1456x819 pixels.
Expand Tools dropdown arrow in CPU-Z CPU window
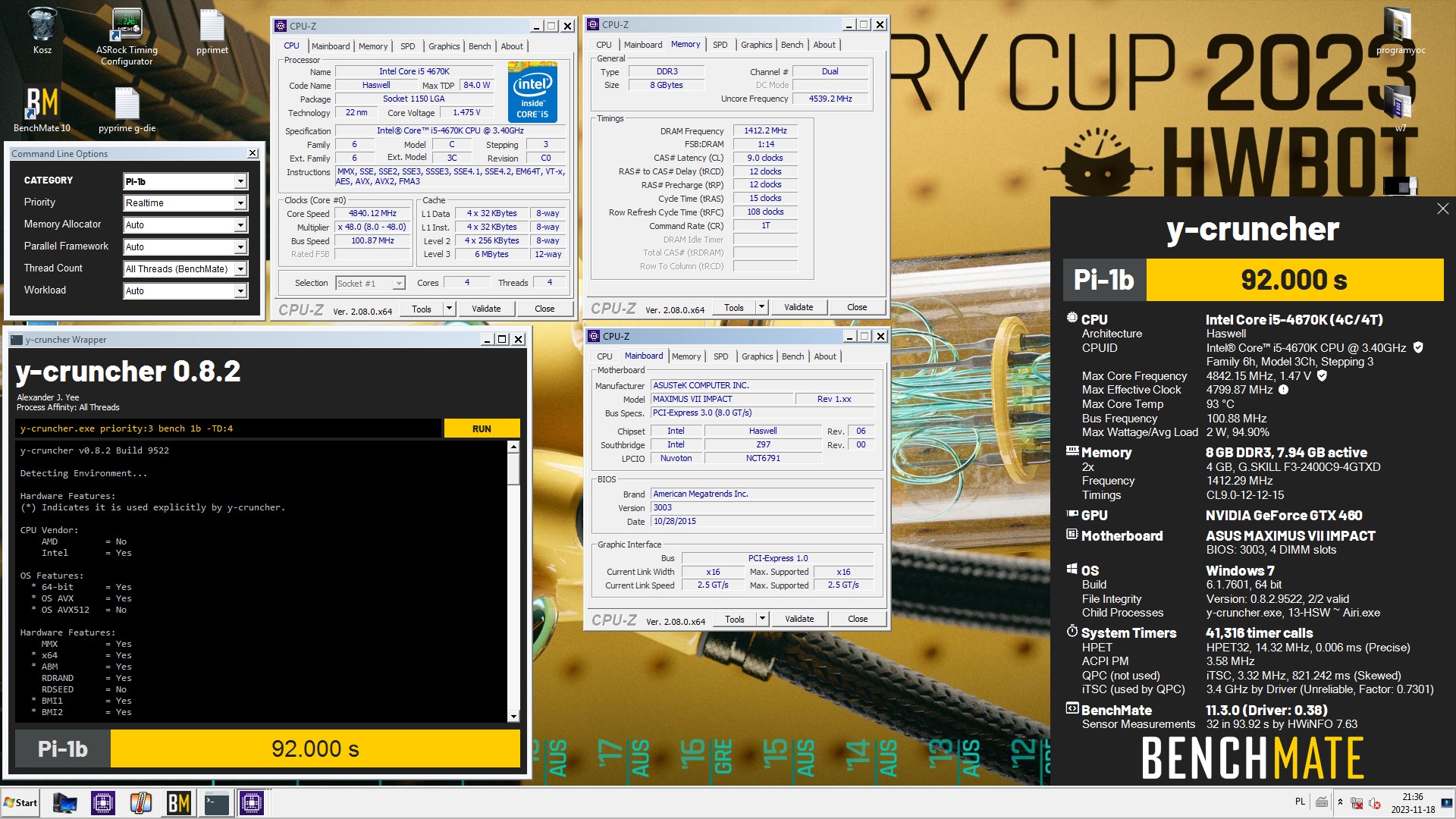(449, 309)
